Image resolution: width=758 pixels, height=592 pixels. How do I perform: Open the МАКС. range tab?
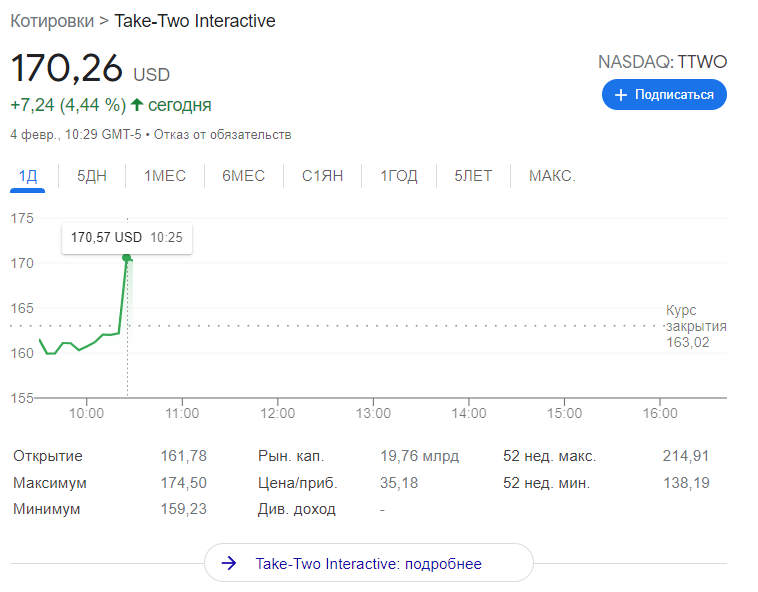pos(552,176)
